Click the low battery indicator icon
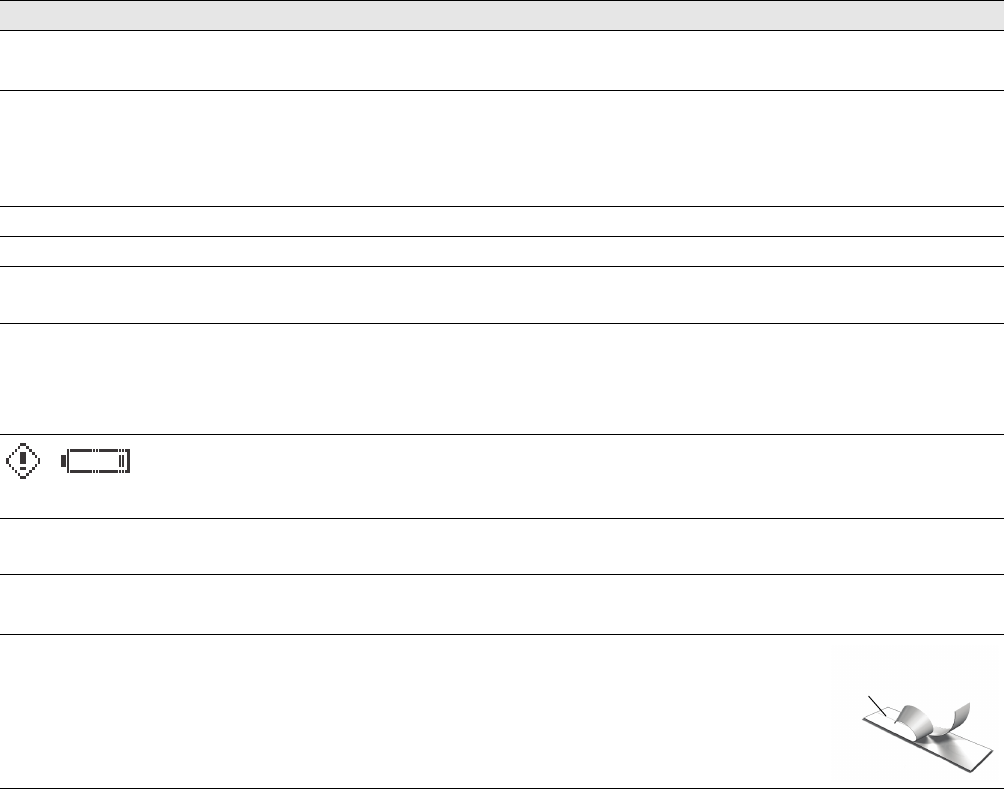This screenshot has width=1004, height=789. click(97, 462)
